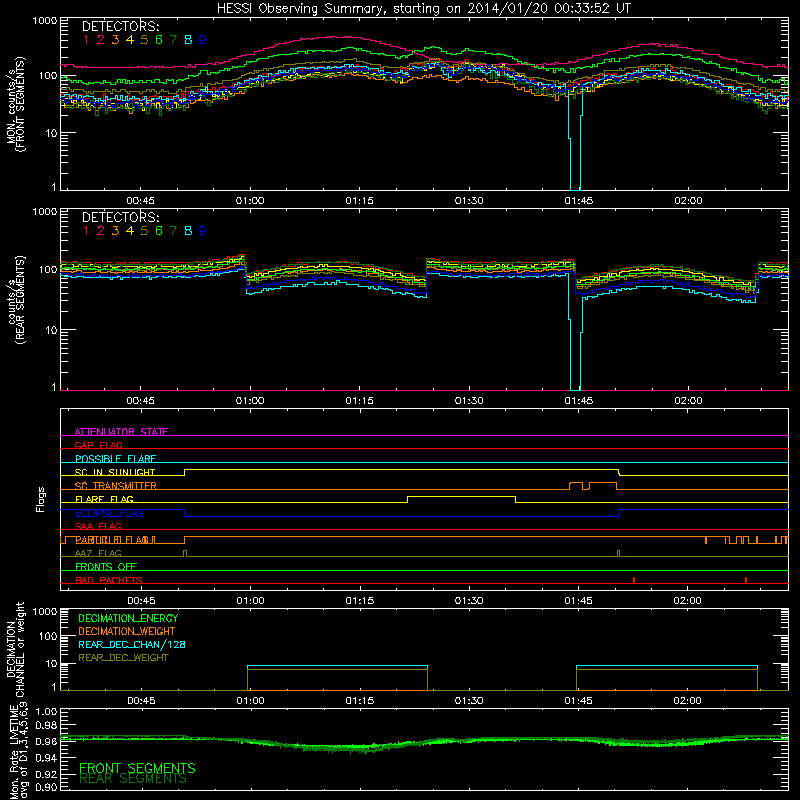Click detector number 4 in the rear segments legend
The width and height of the screenshot is (800, 800).
click(x=130, y=231)
